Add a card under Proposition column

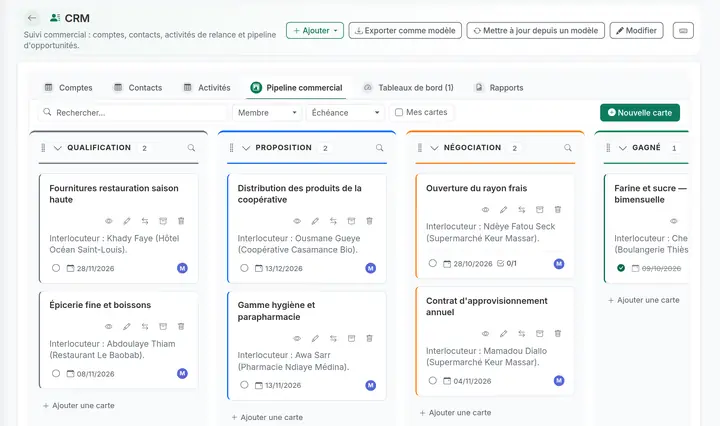267,417
